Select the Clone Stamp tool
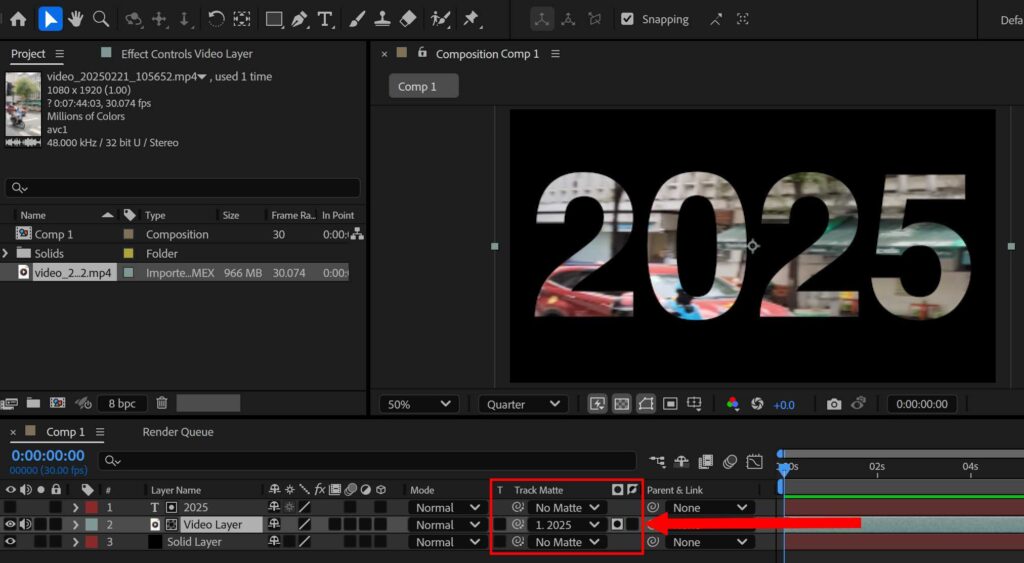Viewport: 1024px width, 563px height. pyautogui.click(x=382, y=19)
